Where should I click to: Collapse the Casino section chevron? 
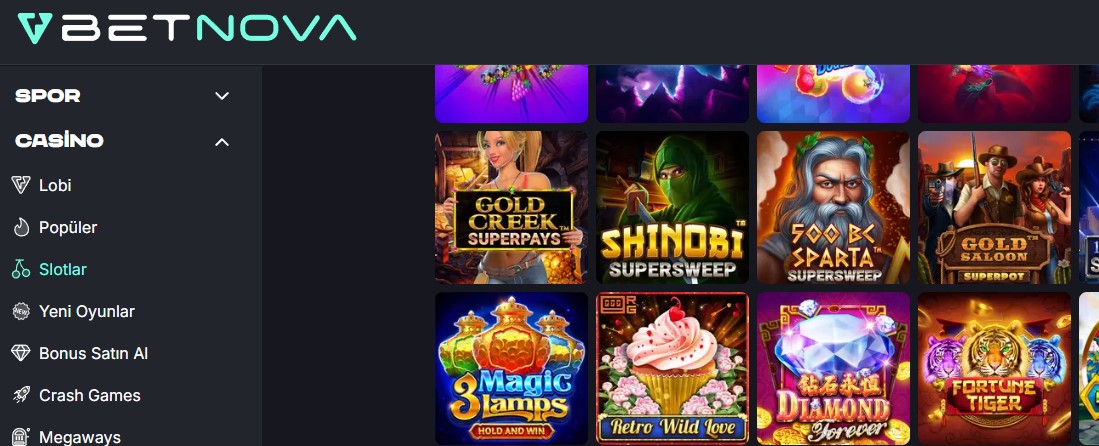(221, 142)
